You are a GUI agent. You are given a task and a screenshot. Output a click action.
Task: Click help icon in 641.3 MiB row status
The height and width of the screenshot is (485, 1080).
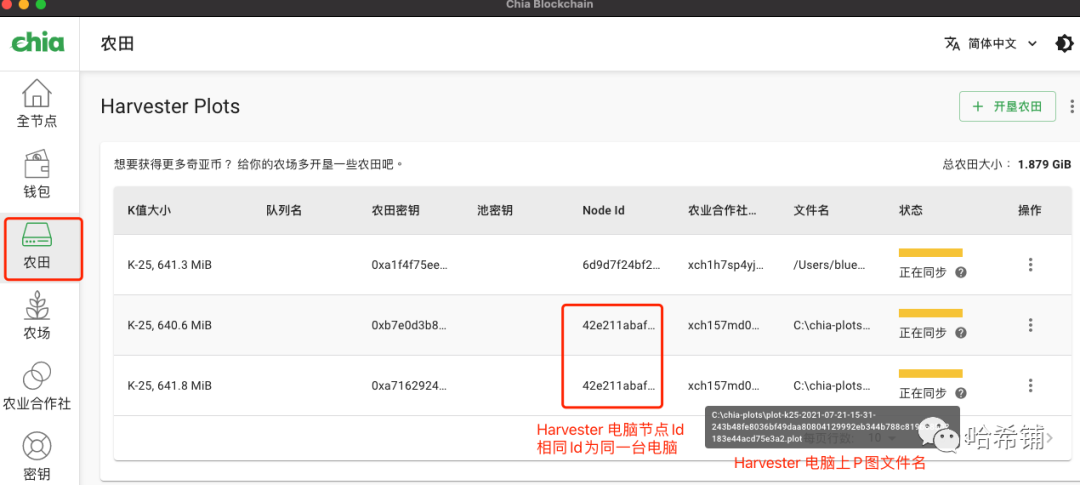coord(961,272)
